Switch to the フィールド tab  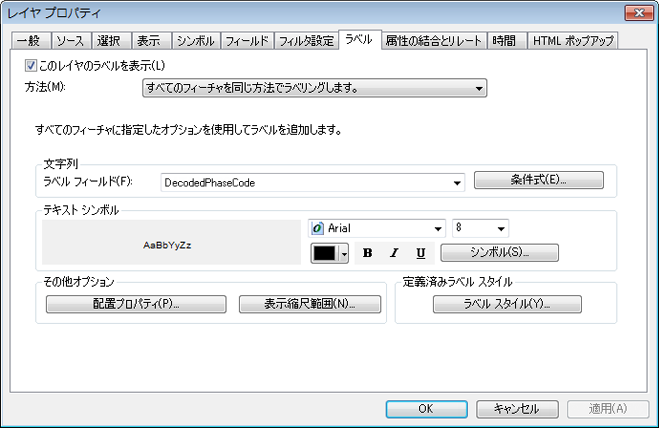(247, 41)
